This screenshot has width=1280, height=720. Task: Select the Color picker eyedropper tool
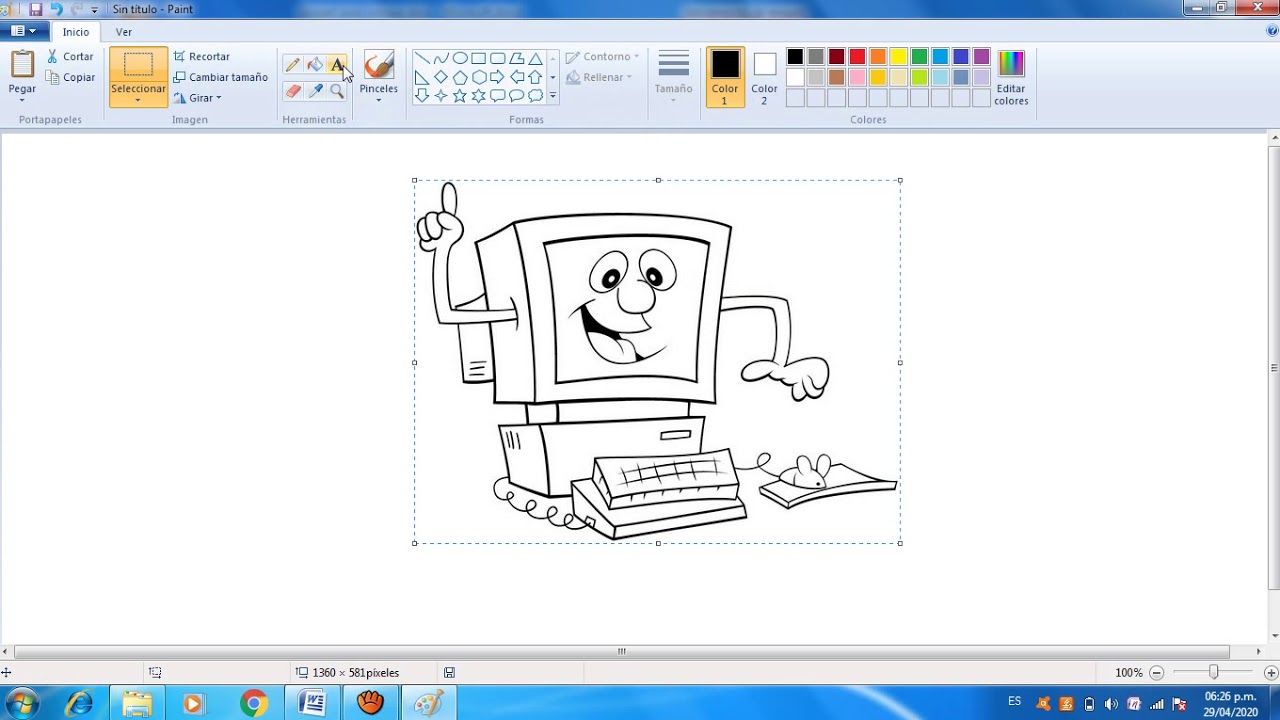(x=315, y=91)
